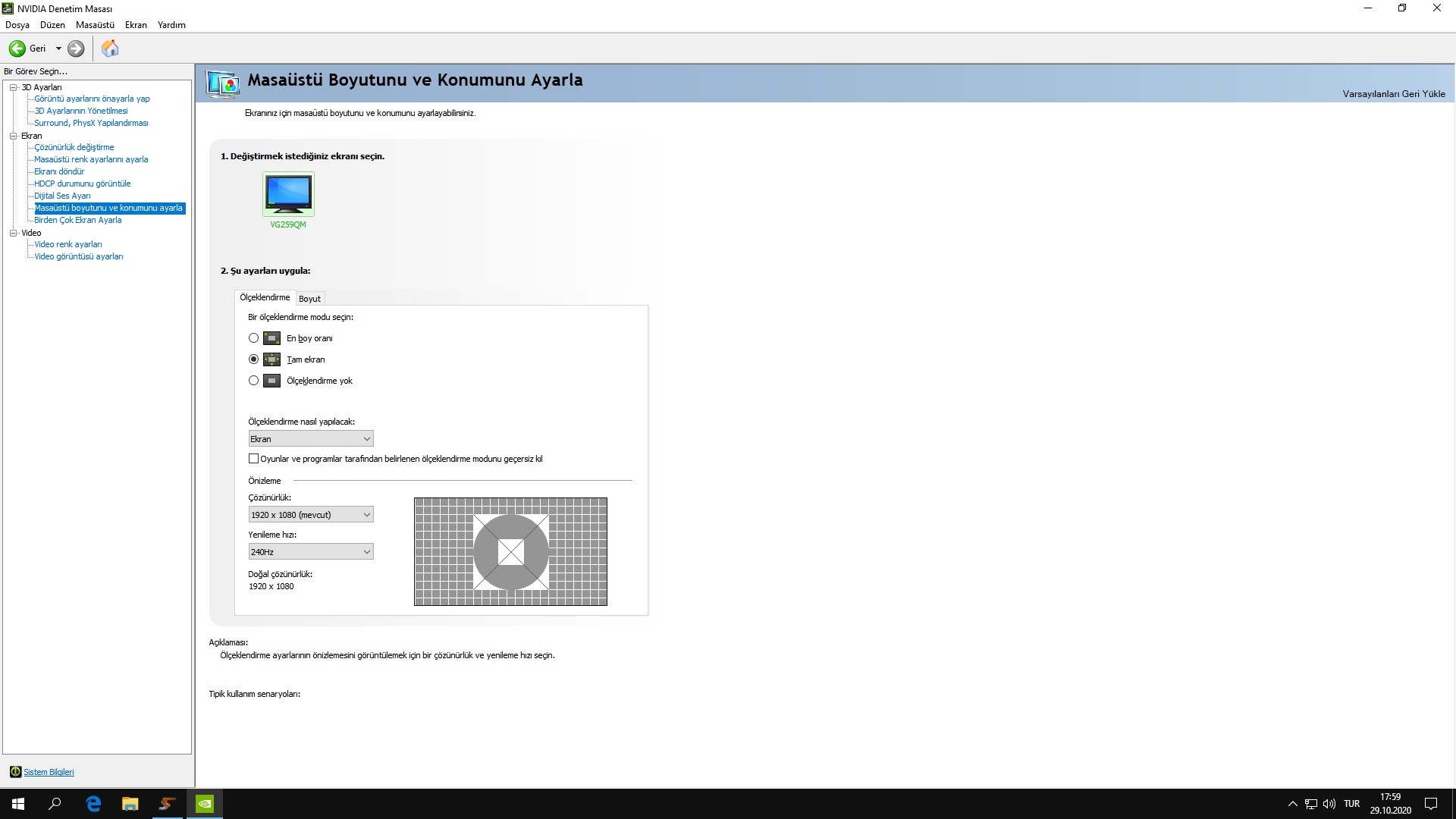Viewport: 1456px width, 819px height.
Task: Click the green Geri back arrow icon
Action: point(17,49)
